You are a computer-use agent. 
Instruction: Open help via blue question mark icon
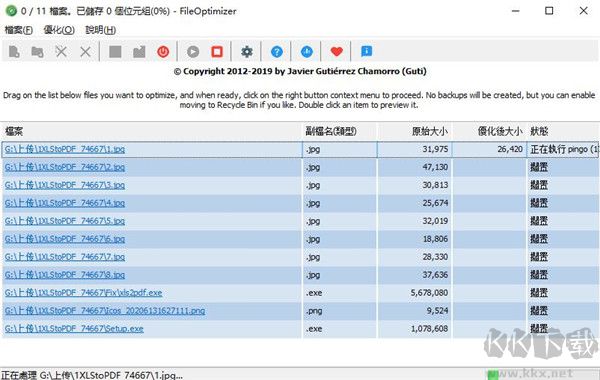277,51
